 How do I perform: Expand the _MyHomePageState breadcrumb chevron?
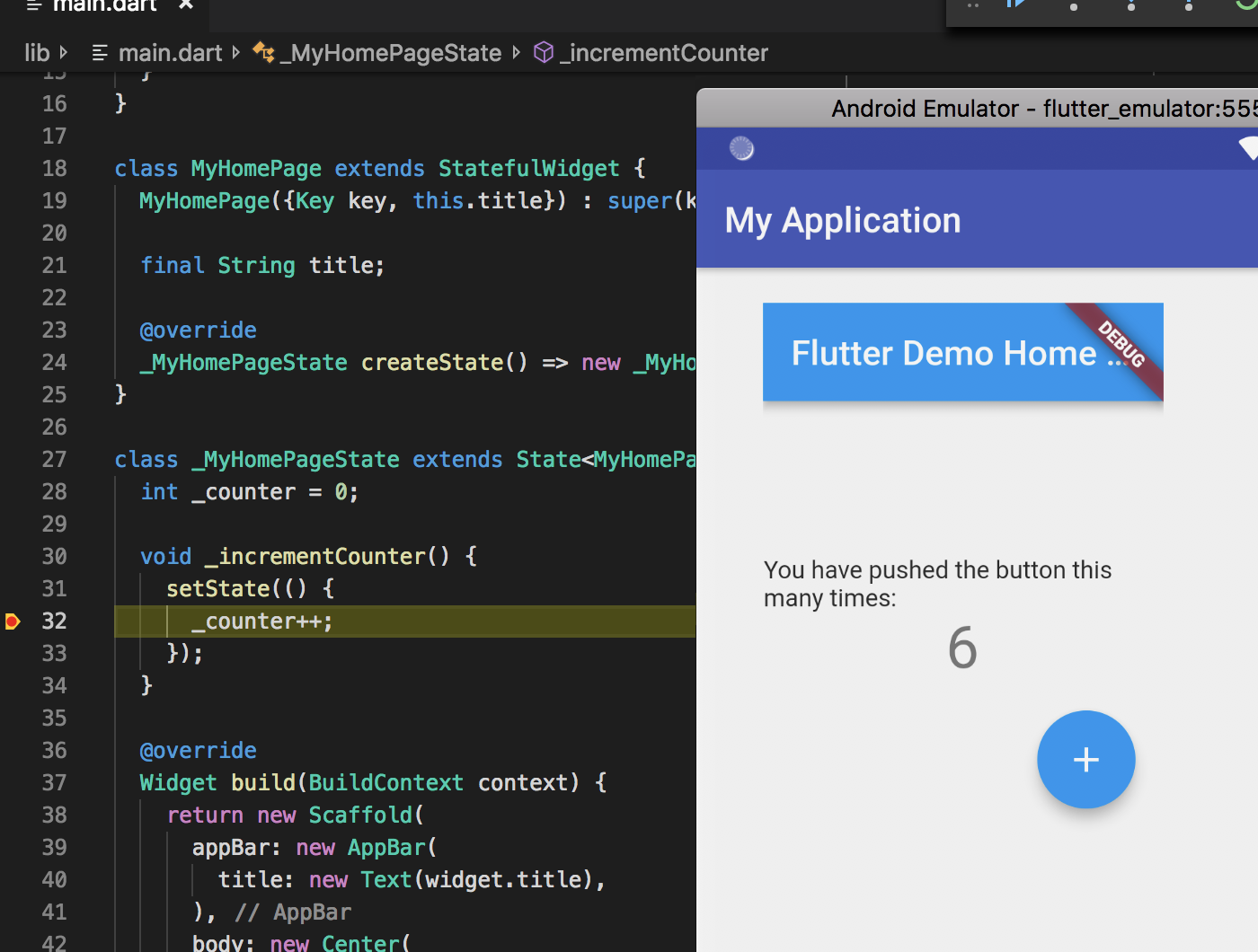pos(516,52)
